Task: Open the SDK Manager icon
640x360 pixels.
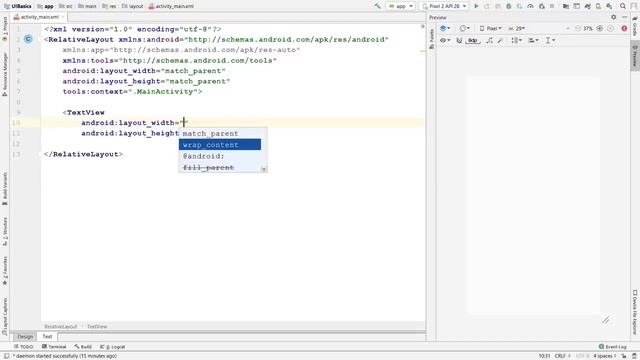Action: point(609,6)
